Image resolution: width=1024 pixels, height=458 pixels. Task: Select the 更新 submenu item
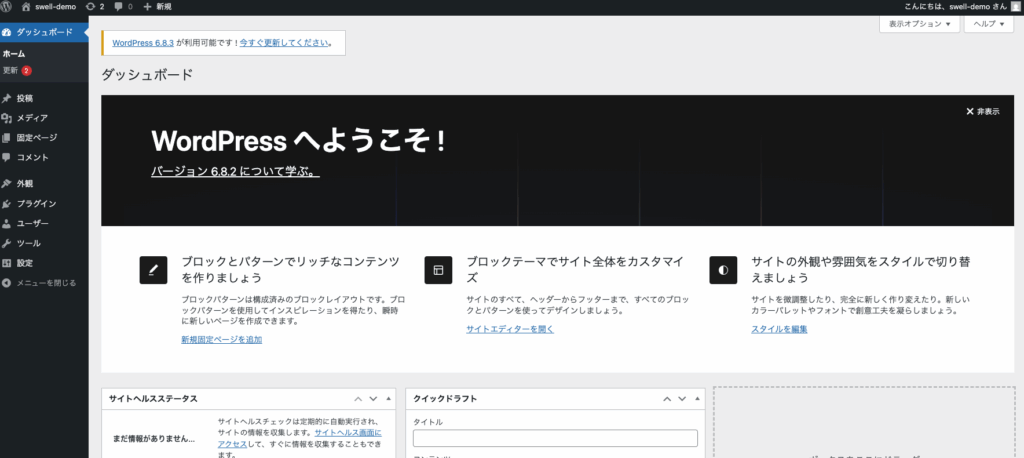point(11,71)
